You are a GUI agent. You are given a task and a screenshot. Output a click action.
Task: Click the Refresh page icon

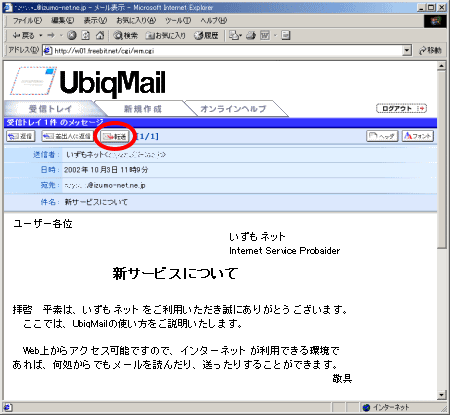click(x=86, y=35)
